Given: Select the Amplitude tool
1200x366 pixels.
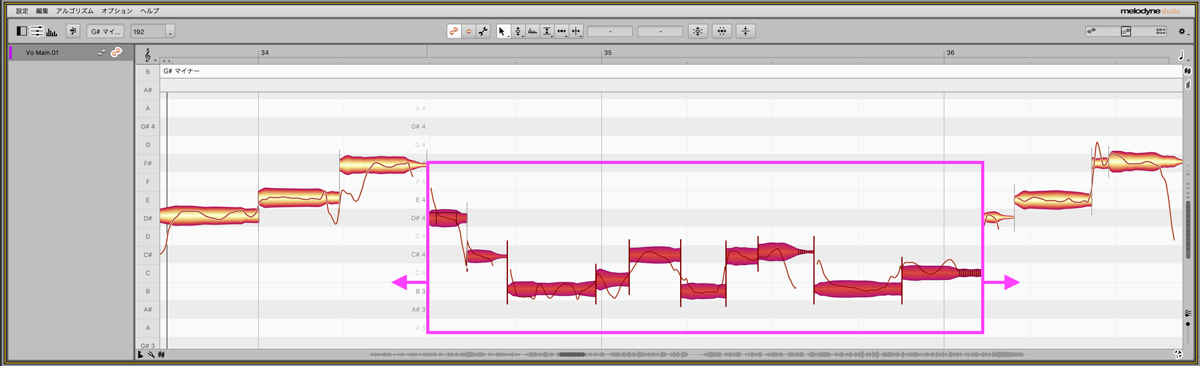Looking at the screenshot, I should coord(548,32).
